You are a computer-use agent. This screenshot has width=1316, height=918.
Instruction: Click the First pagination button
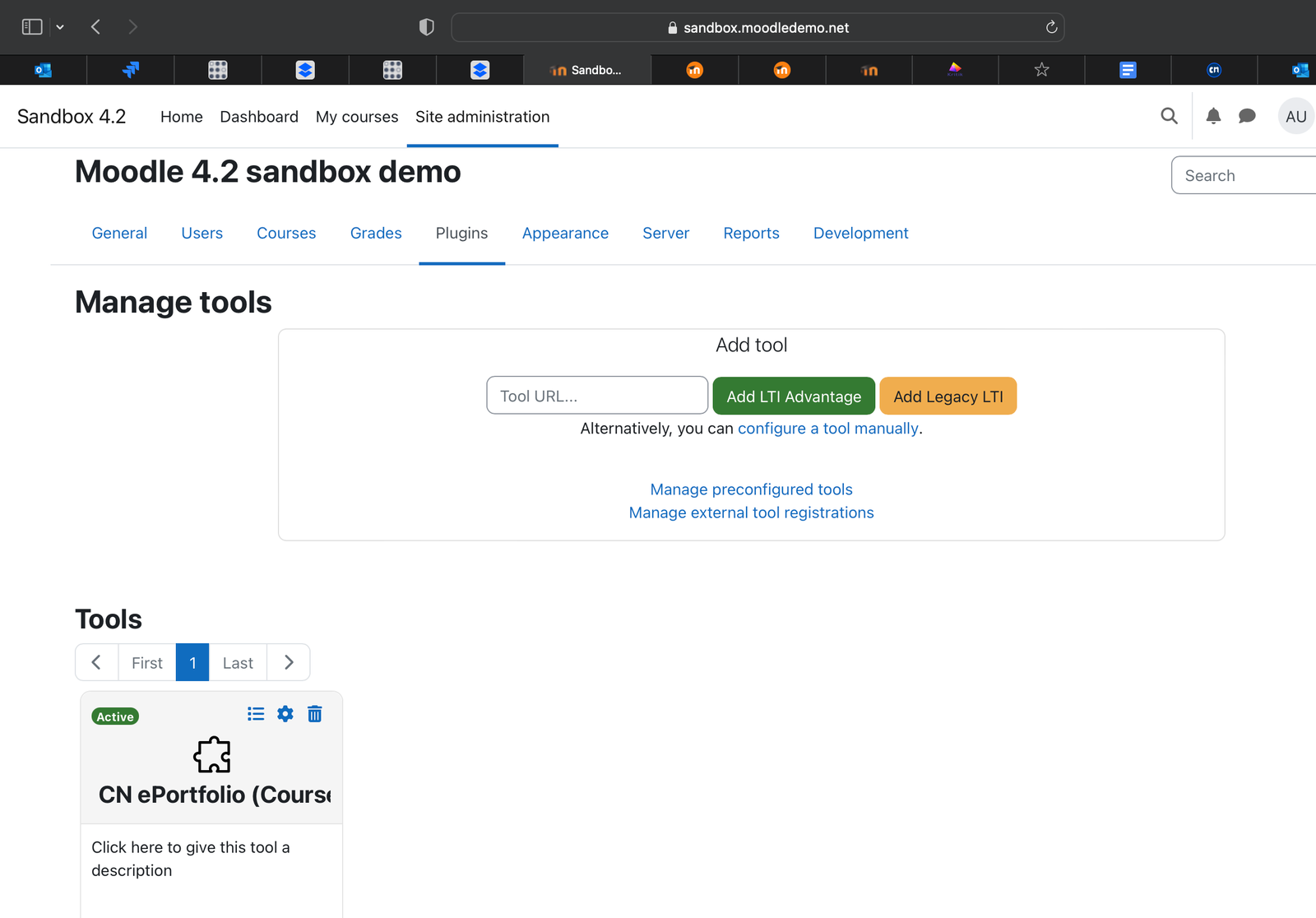pos(147,662)
